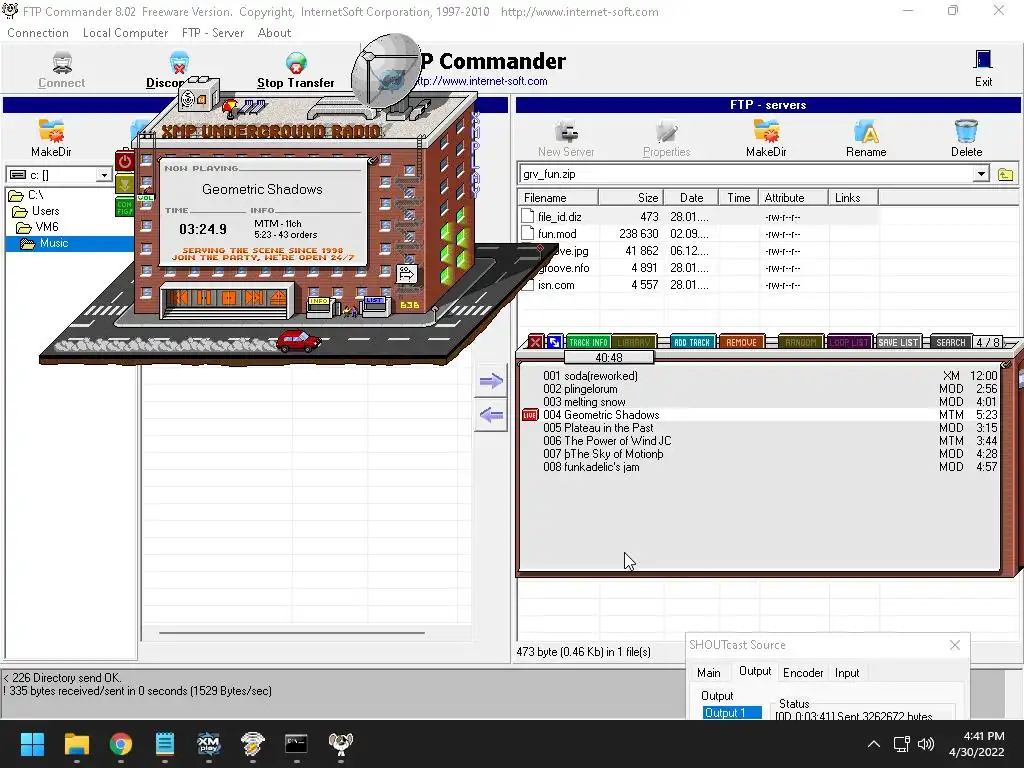Open XMPlay green CONFIG button
This screenshot has width=1024, height=768.
(x=124, y=207)
